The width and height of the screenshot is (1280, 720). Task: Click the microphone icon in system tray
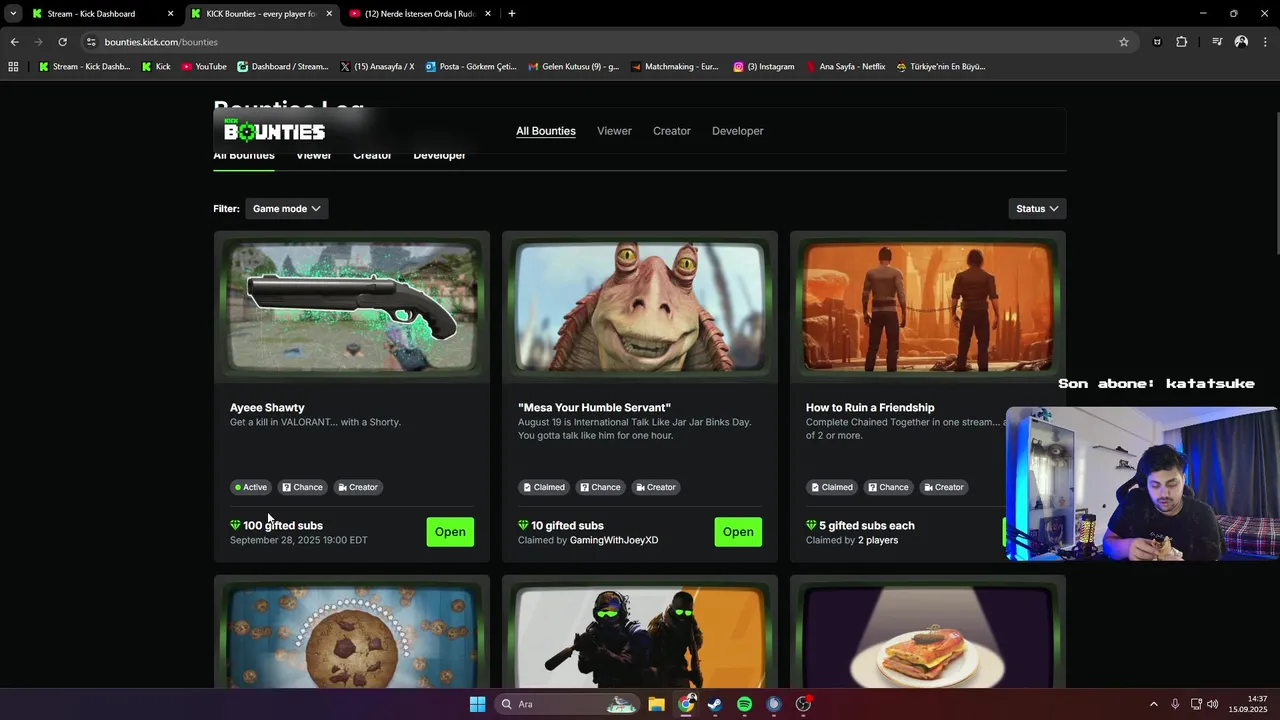point(1175,704)
